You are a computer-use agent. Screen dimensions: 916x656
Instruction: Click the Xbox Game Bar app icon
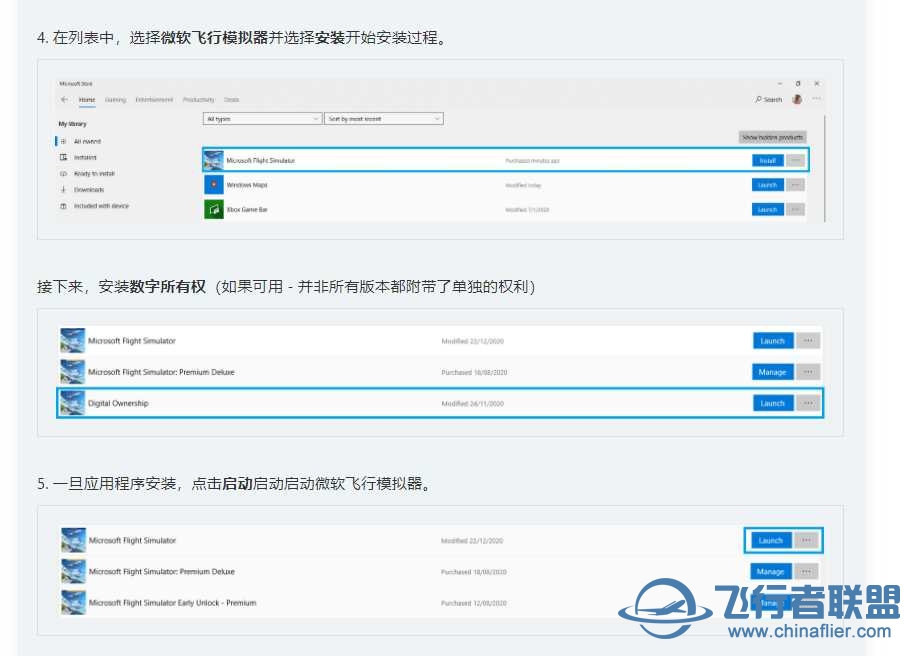(214, 209)
